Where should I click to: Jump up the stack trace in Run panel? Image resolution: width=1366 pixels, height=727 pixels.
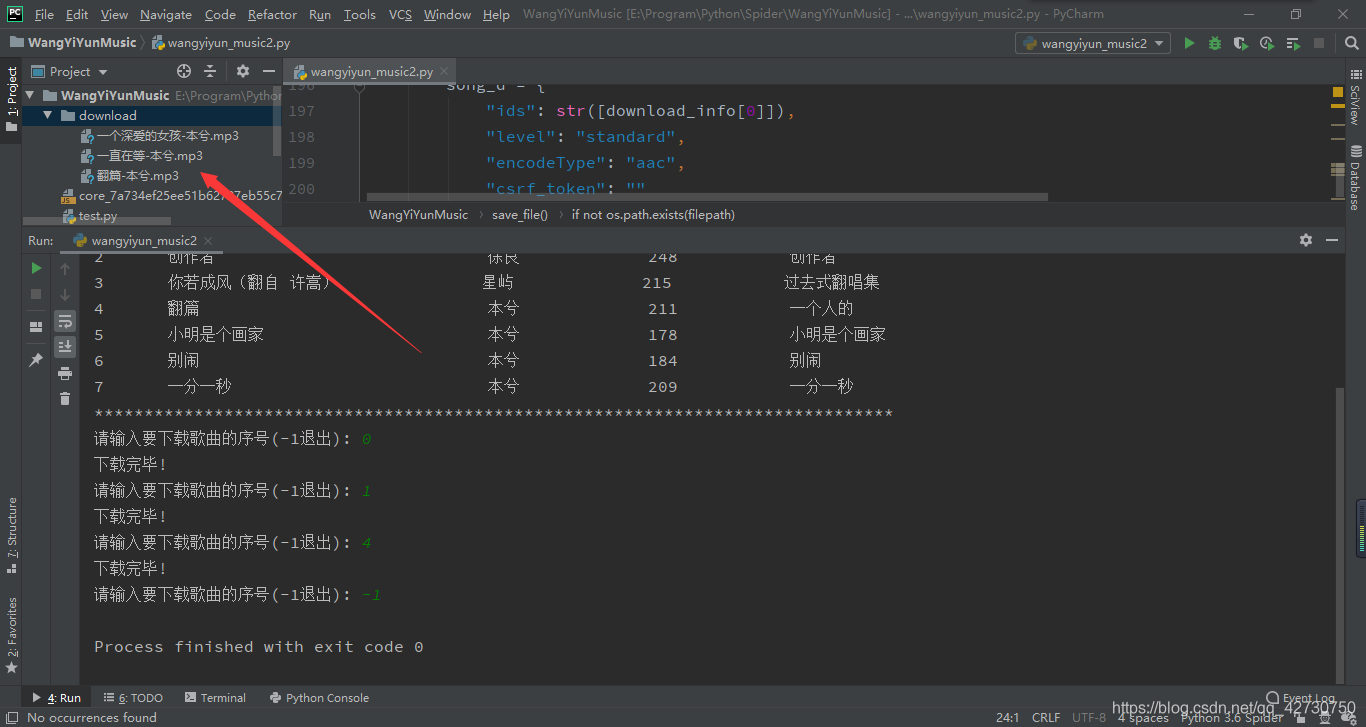pyautogui.click(x=65, y=268)
